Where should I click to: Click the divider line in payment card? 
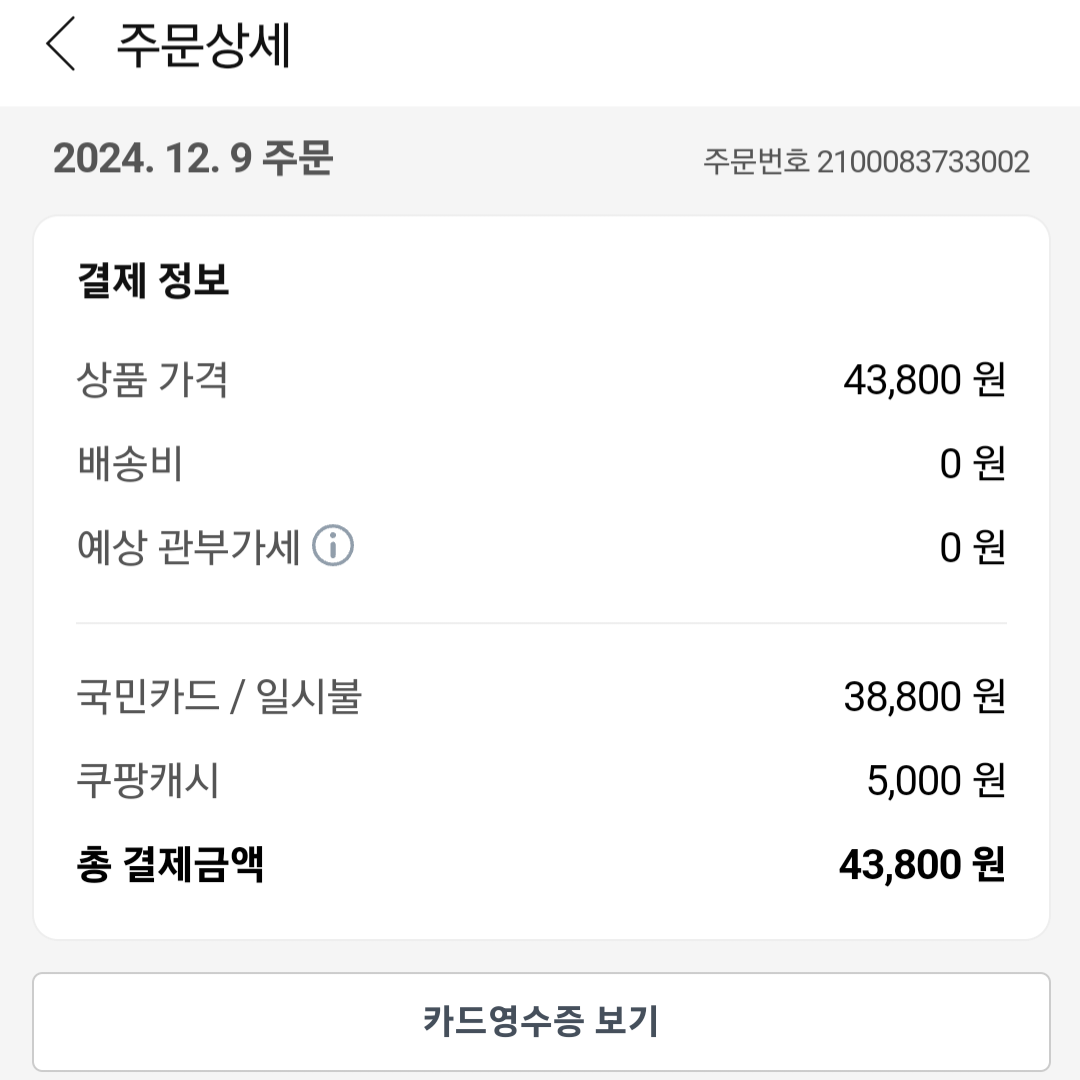coord(541,623)
